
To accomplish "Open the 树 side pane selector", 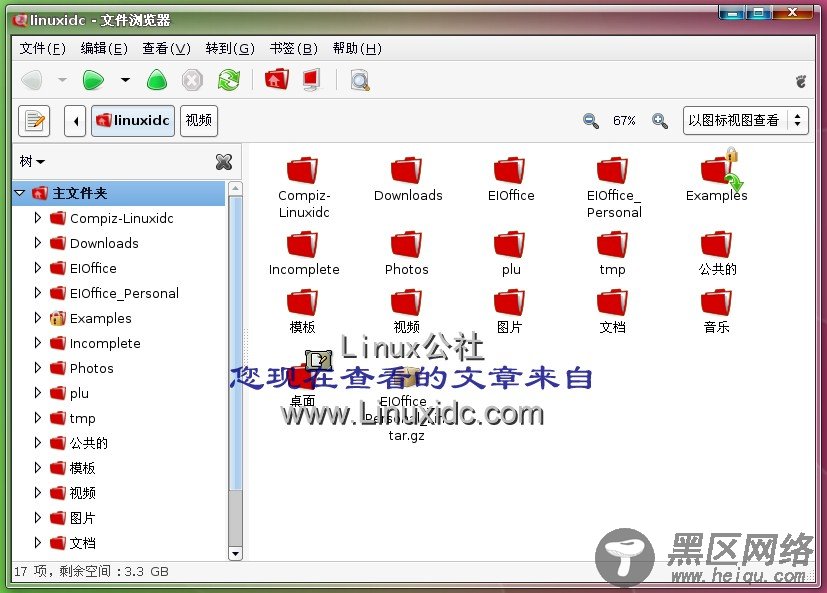I will 32,161.
